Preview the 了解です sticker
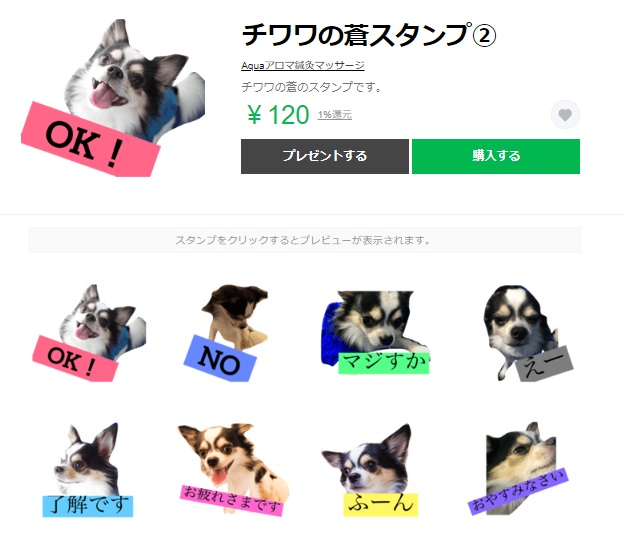The width and height of the screenshot is (625, 542). point(88,469)
